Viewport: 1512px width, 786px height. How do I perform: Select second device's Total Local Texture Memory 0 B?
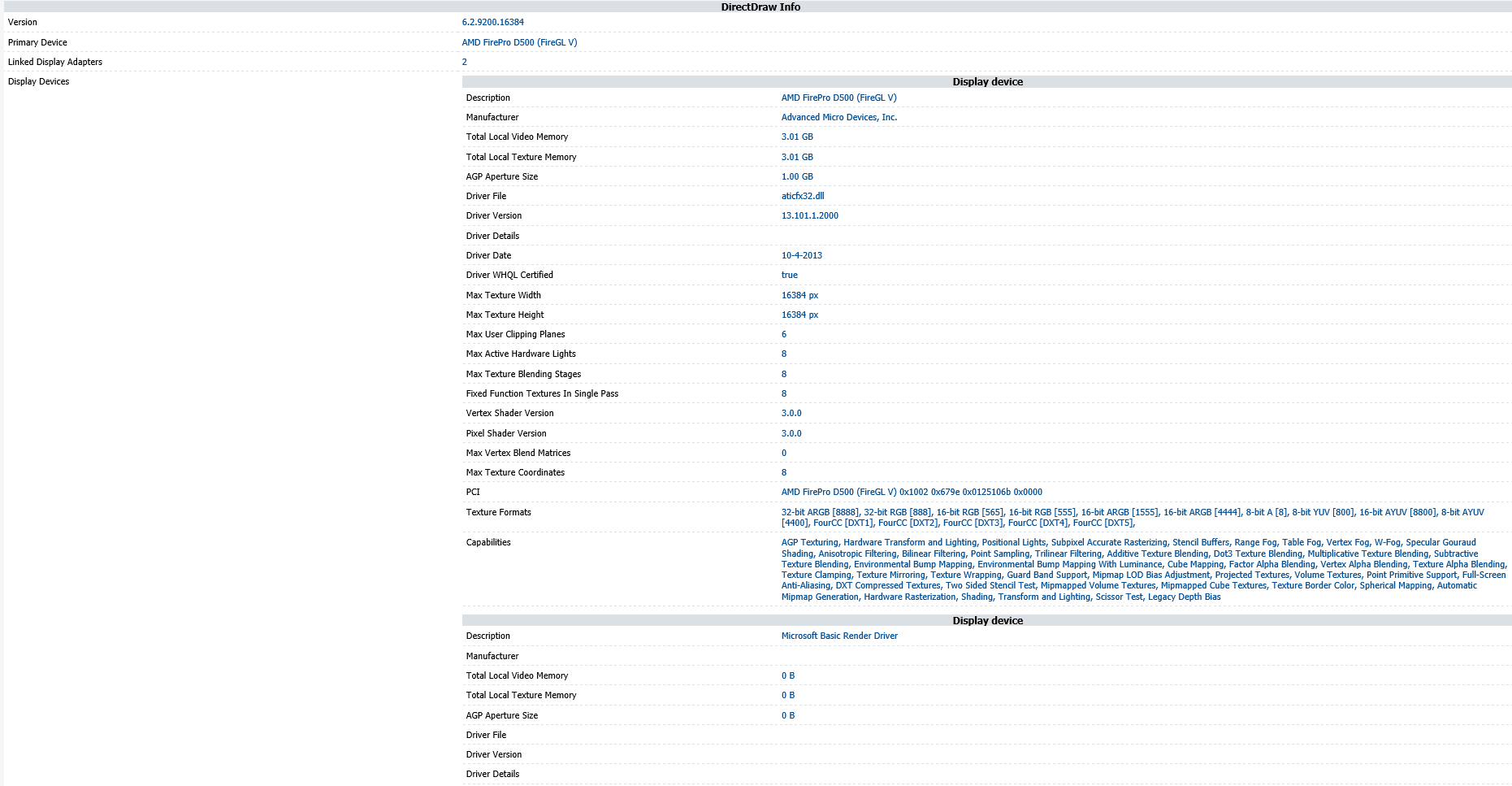(x=788, y=695)
